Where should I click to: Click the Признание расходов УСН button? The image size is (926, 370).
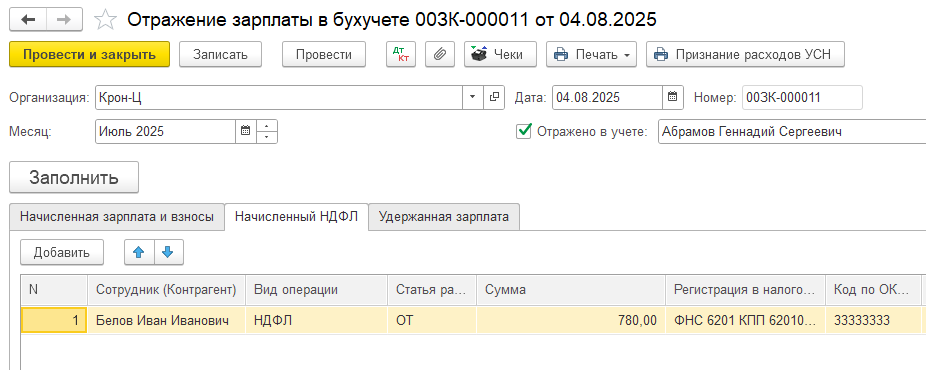click(745, 54)
